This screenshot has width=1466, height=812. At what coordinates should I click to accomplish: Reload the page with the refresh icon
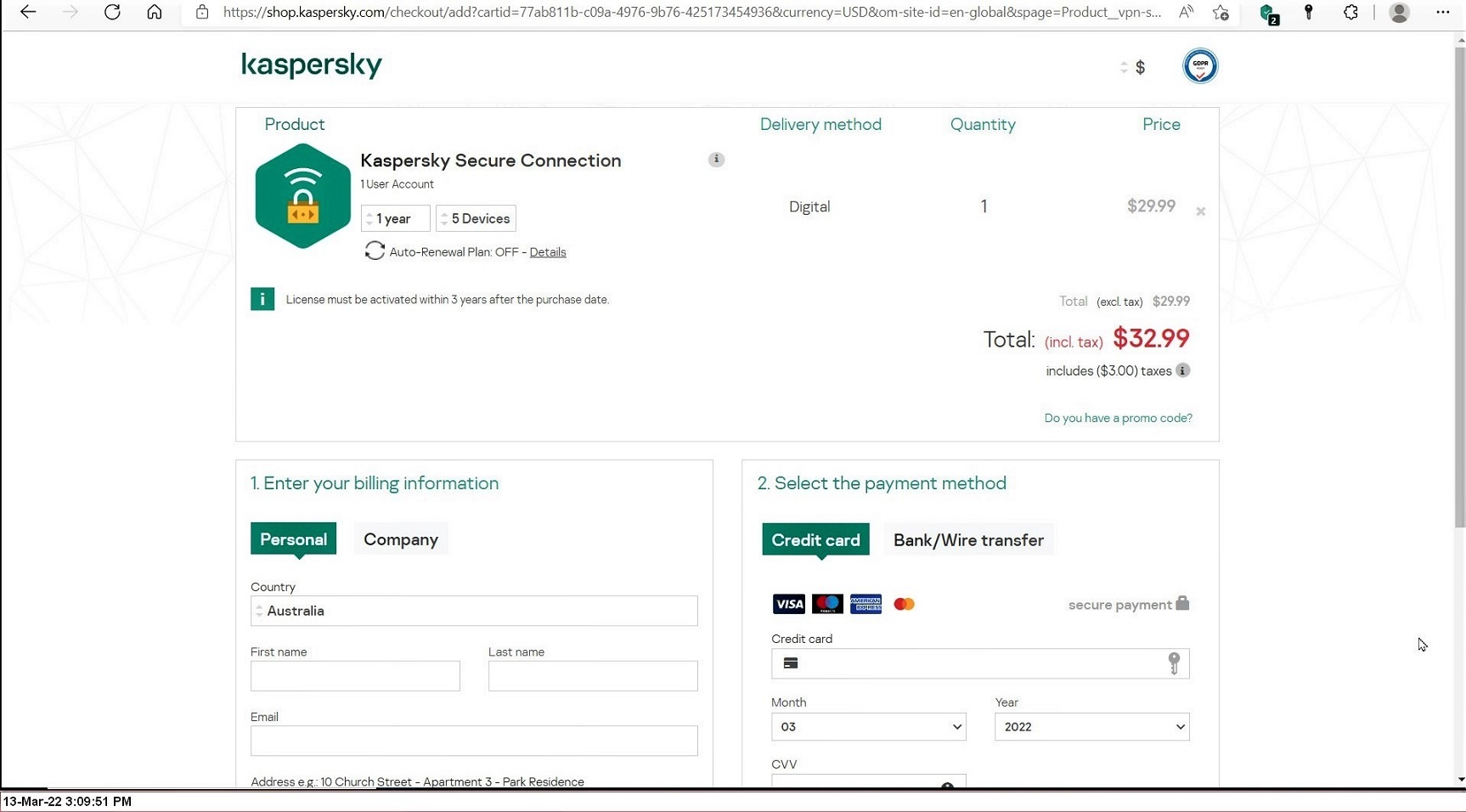(112, 12)
